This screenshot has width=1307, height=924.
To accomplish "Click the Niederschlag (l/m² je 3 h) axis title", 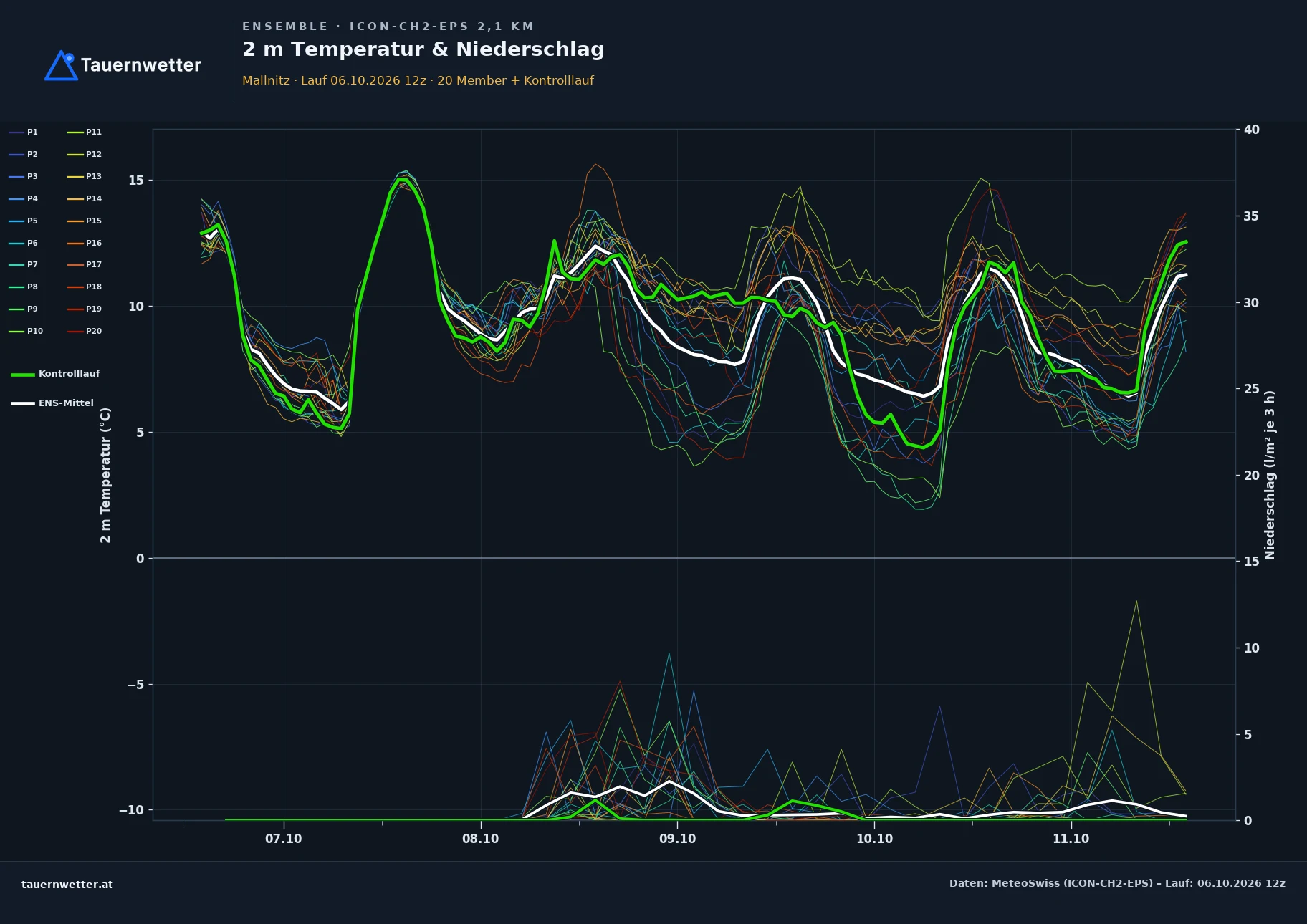I will pos(1270,475).
